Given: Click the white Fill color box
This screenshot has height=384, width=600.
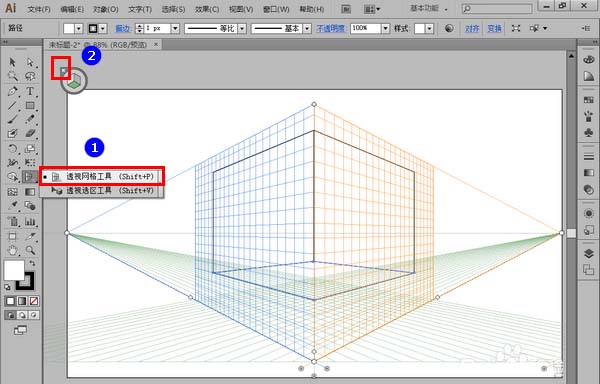Looking at the screenshot, I should coord(14,270).
